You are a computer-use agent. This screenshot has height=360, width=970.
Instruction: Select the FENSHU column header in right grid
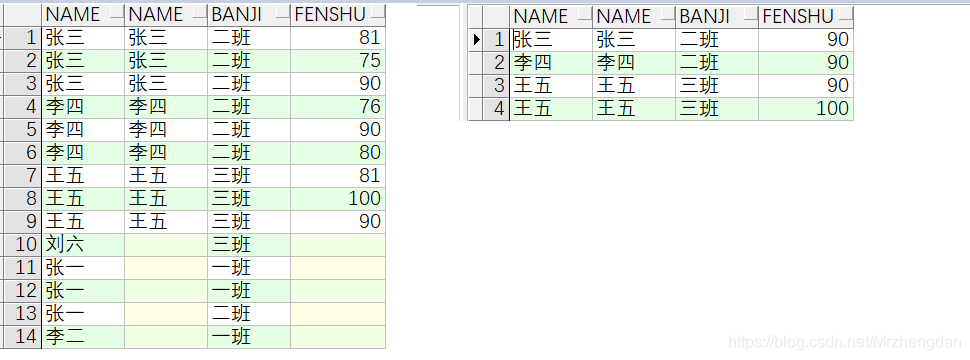806,17
